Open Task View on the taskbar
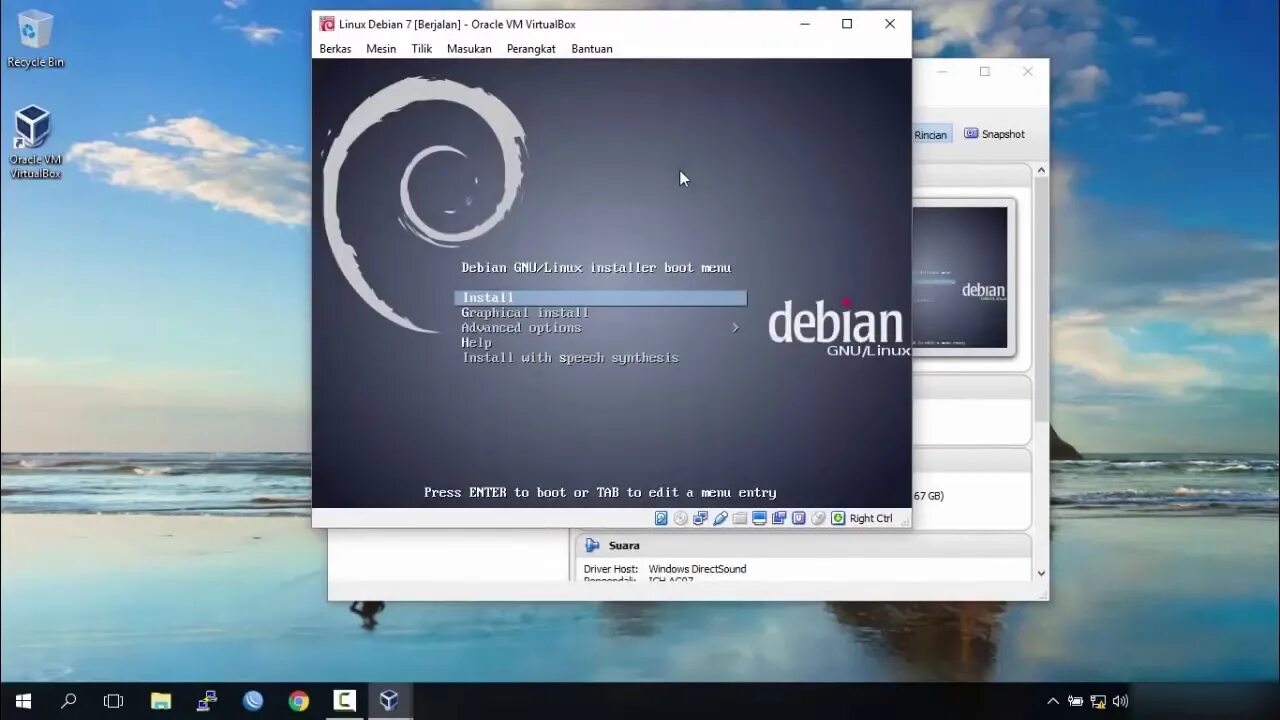This screenshot has width=1280, height=720. coord(114,701)
